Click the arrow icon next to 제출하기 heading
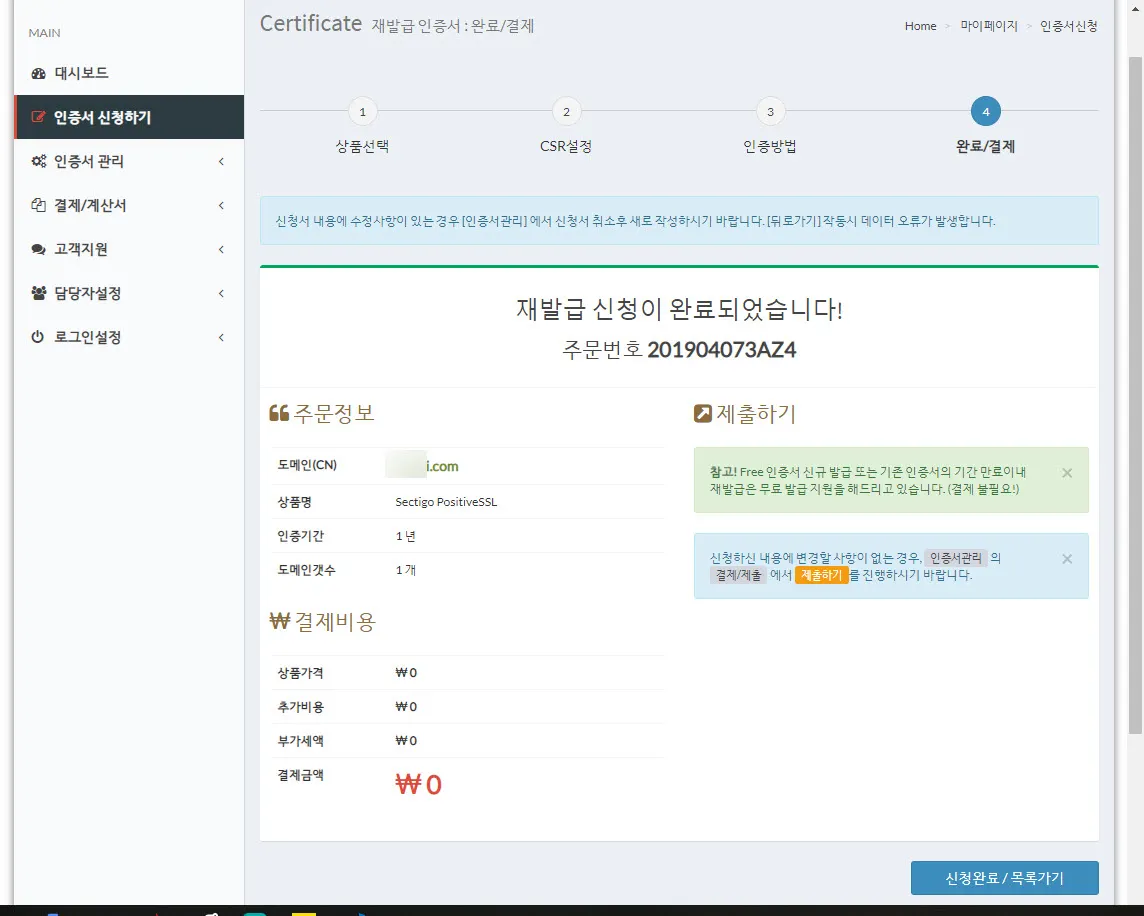The width and height of the screenshot is (1144, 916). (703, 414)
